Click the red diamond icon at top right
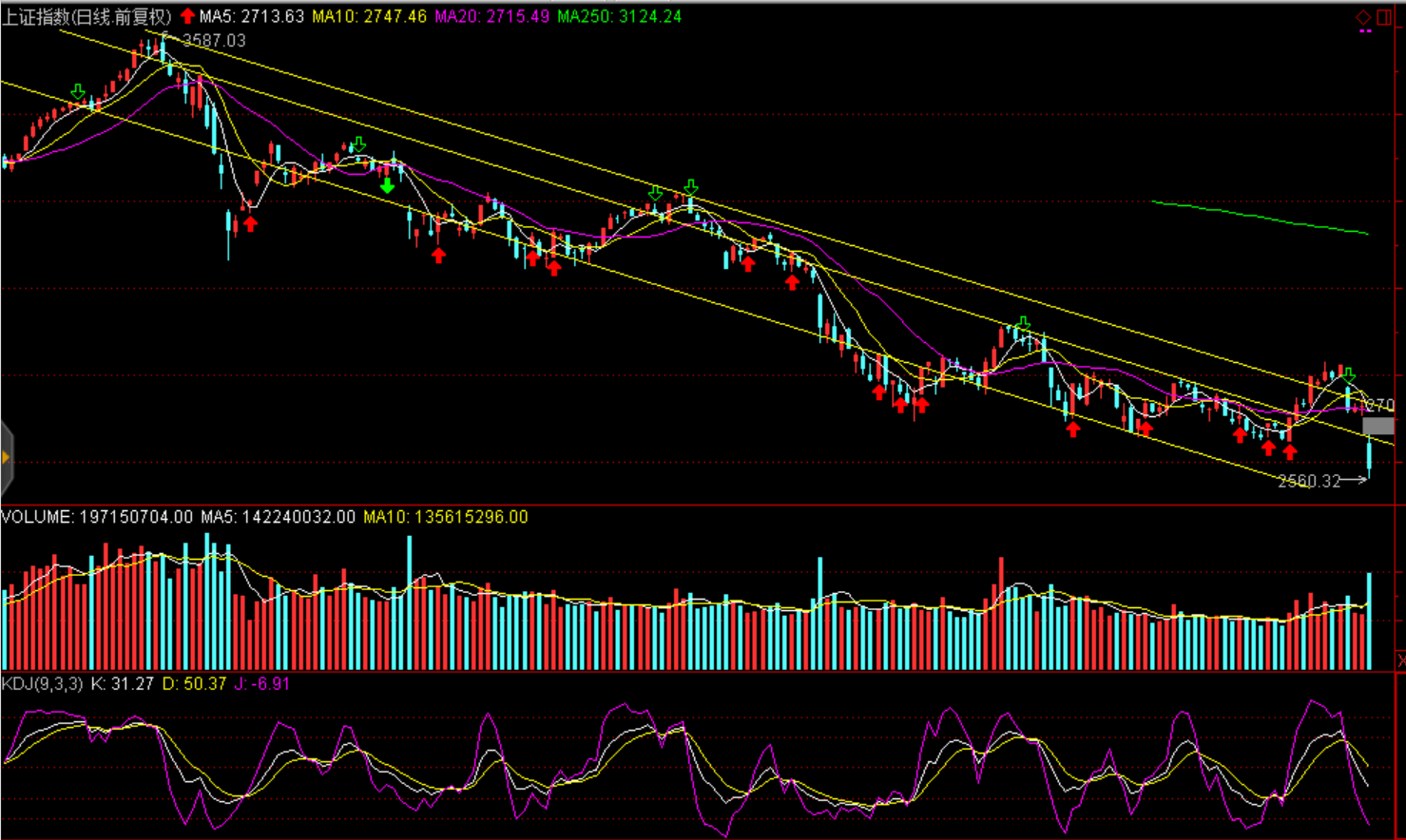This screenshot has width=1406, height=840. [x=1363, y=17]
